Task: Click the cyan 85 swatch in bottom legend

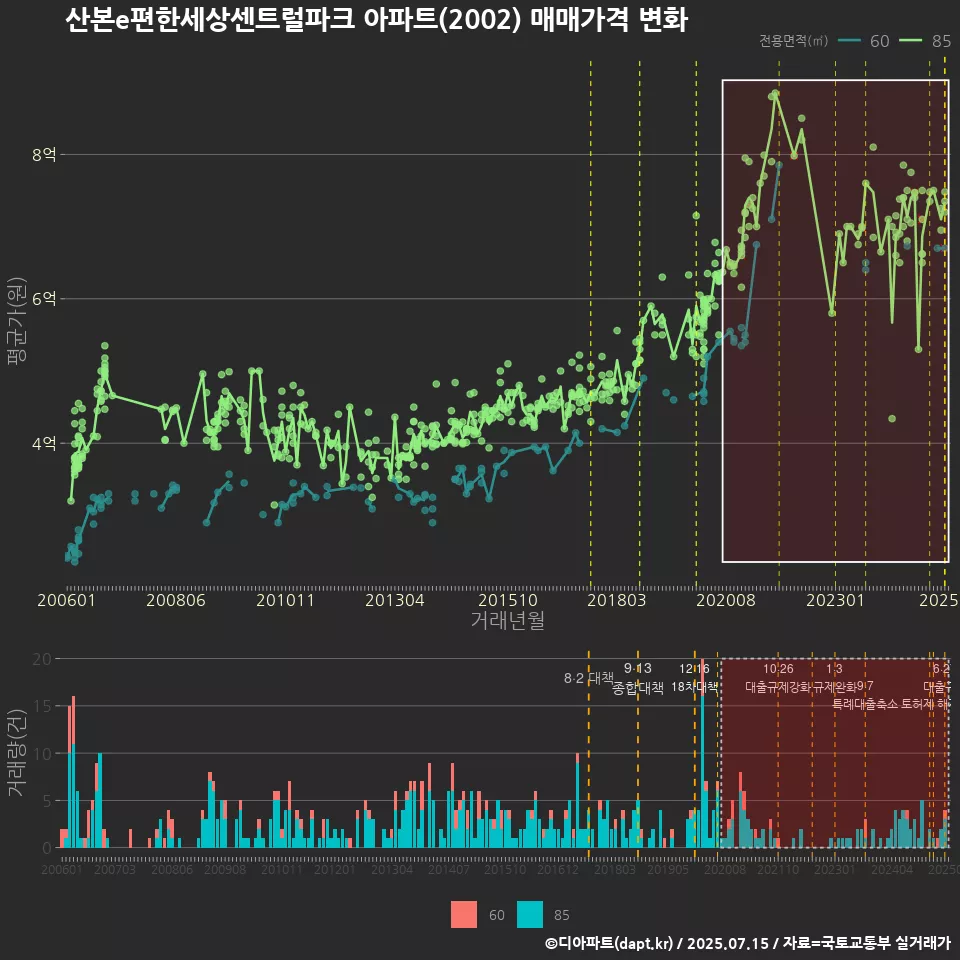Action: [x=530, y=915]
